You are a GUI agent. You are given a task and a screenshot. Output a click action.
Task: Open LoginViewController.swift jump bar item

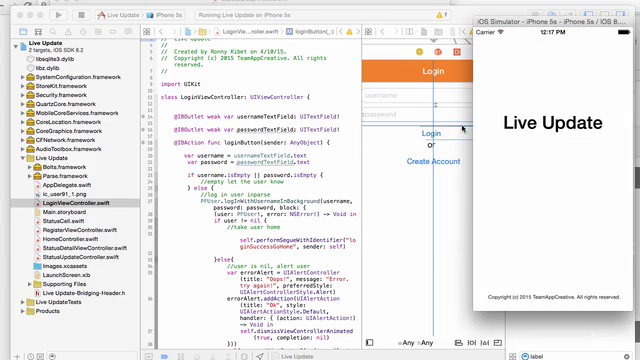pyautogui.click(x=247, y=31)
